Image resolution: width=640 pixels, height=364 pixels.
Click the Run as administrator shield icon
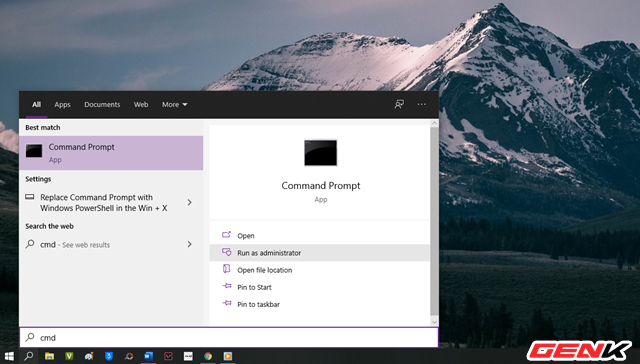pyautogui.click(x=227, y=252)
